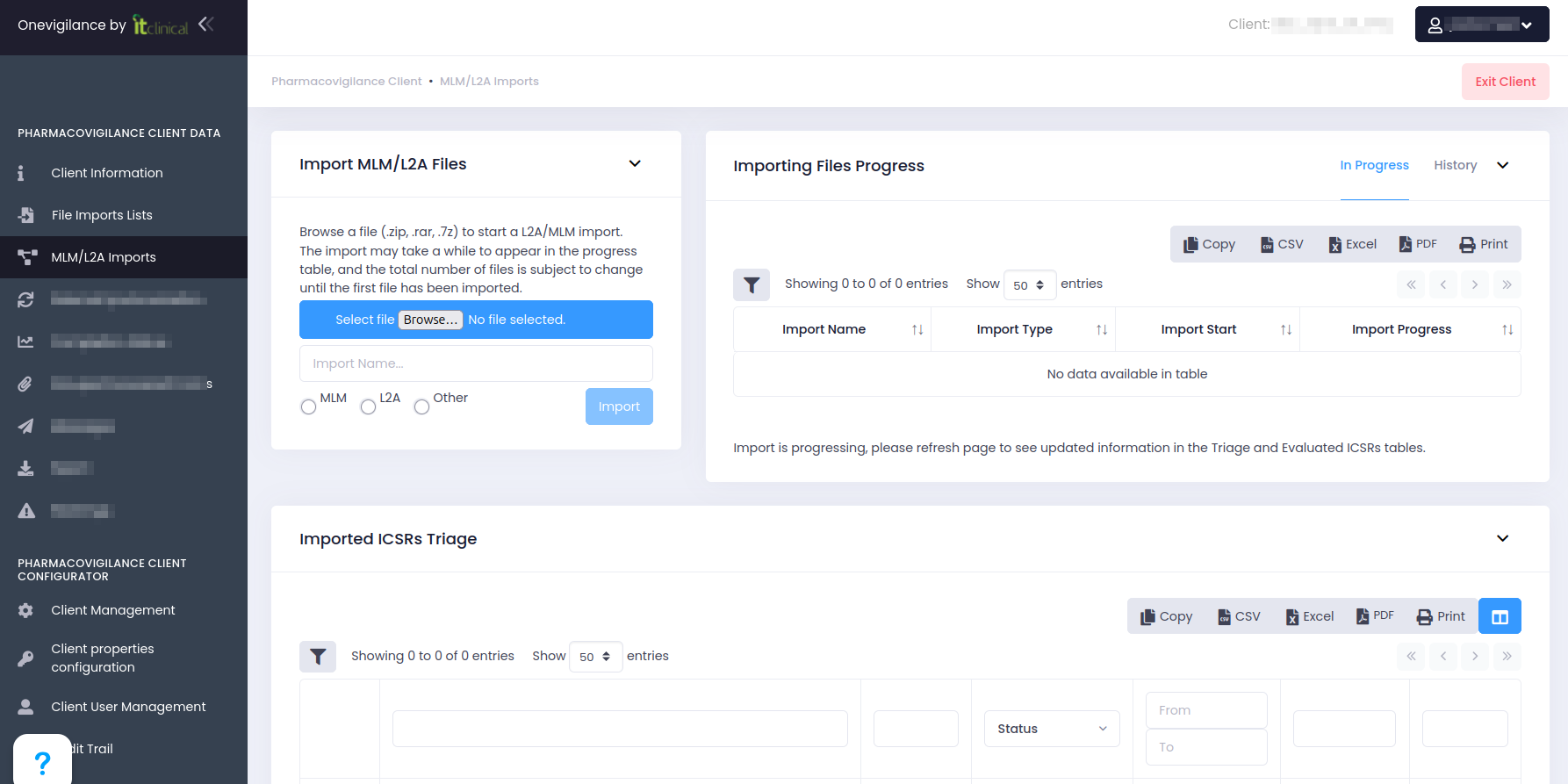
Task: Click the filter icon in Imported ICSRs Triage
Action: (318, 656)
